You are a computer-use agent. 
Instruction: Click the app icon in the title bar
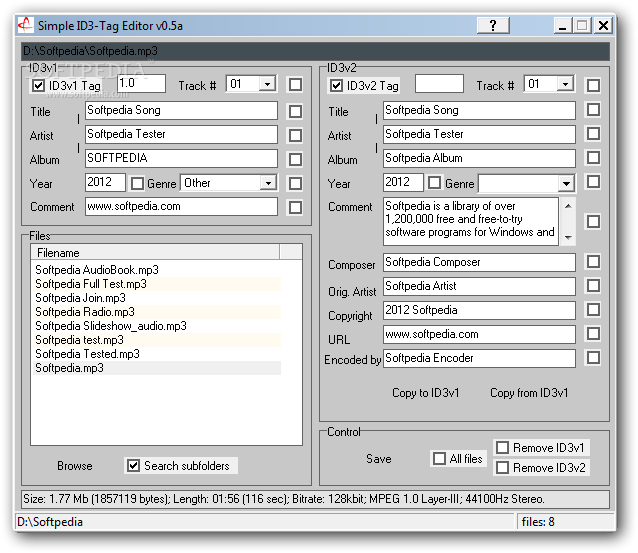coord(25,25)
